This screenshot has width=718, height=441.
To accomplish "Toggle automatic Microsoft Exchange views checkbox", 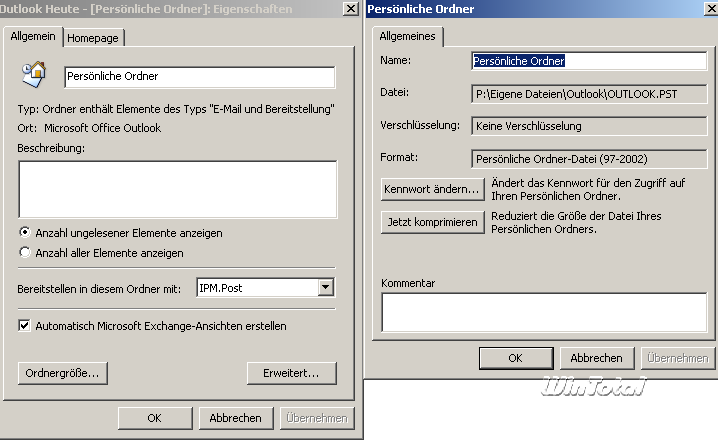I will coord(25,325).
